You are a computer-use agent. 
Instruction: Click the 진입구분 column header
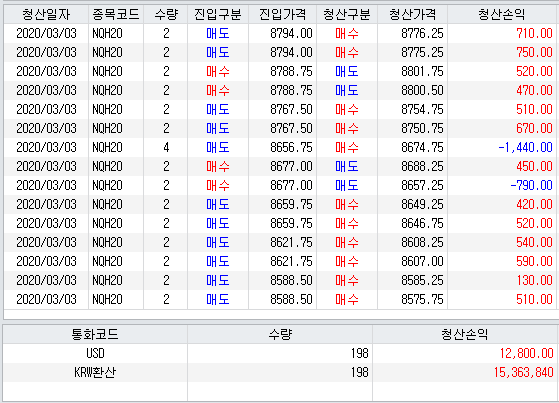coord(218,14)
